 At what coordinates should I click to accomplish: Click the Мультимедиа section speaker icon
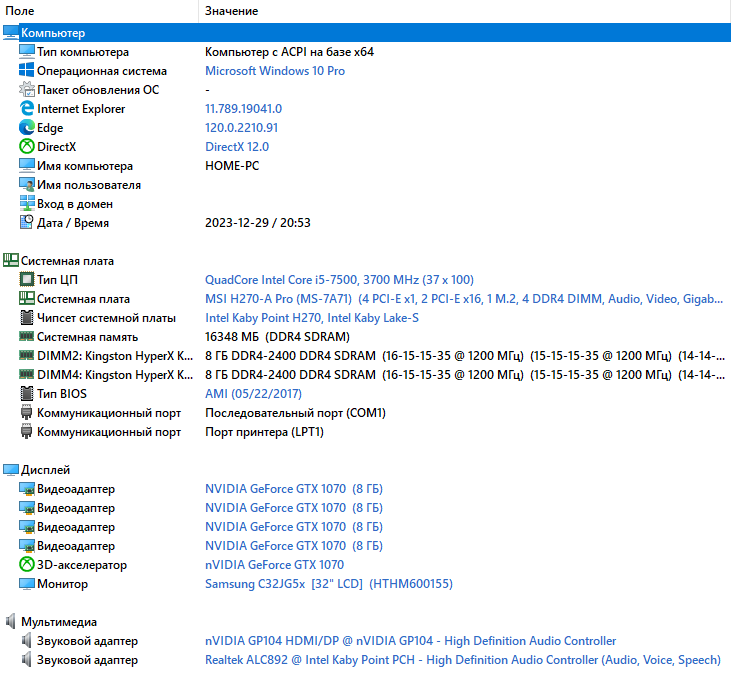(x=10, y=622)
